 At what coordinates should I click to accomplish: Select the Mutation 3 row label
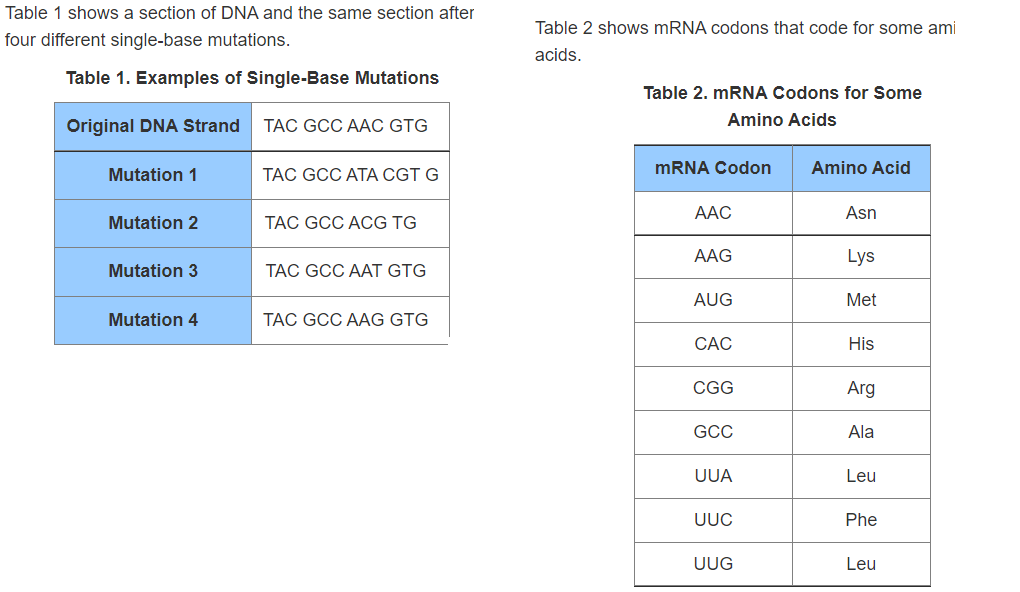[153, 271]
